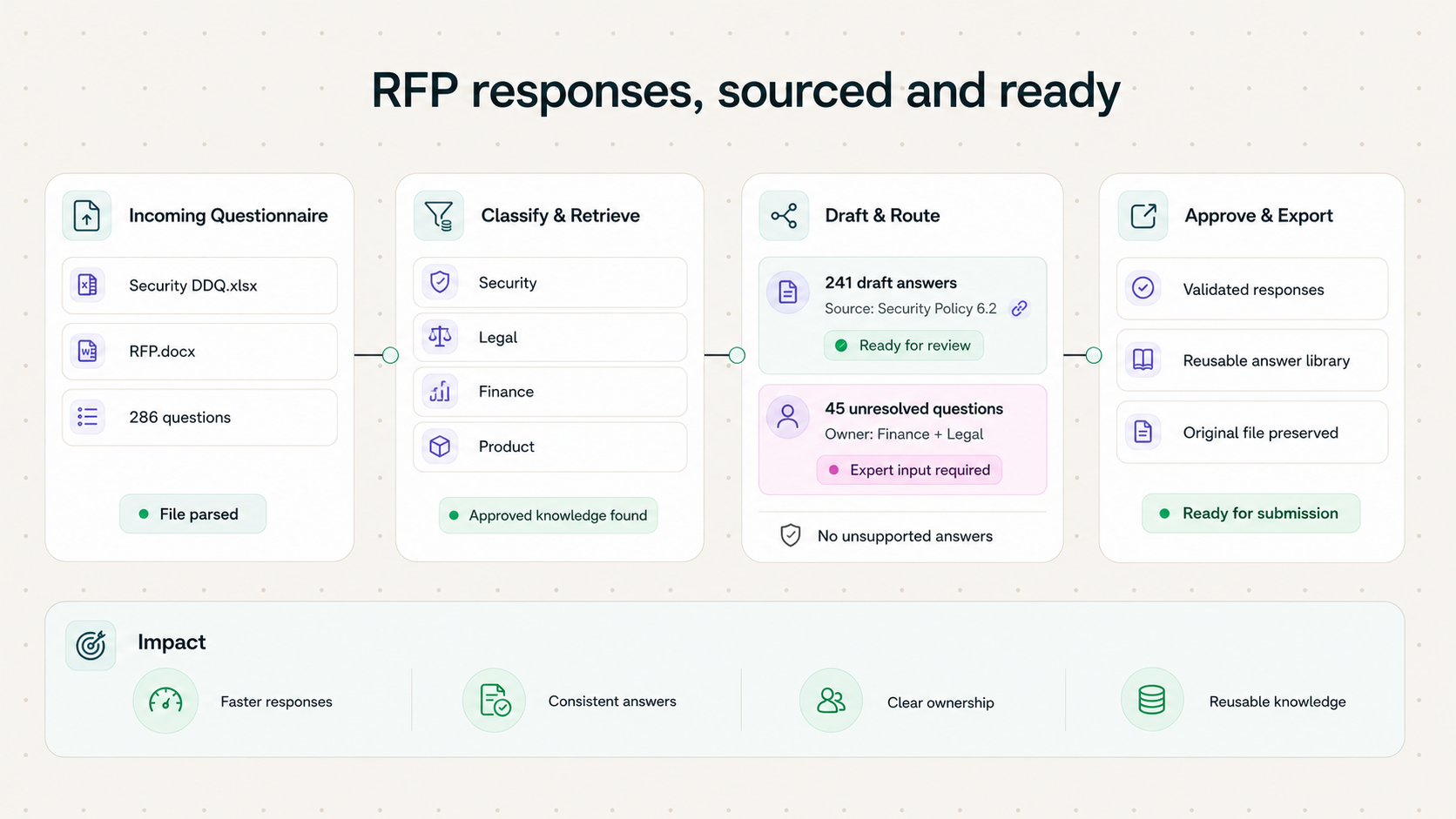The width and height of the screenshot is (1456, 819).
Task: Click the database icon for Reusable knowledge
Action: pos(1152,700)
